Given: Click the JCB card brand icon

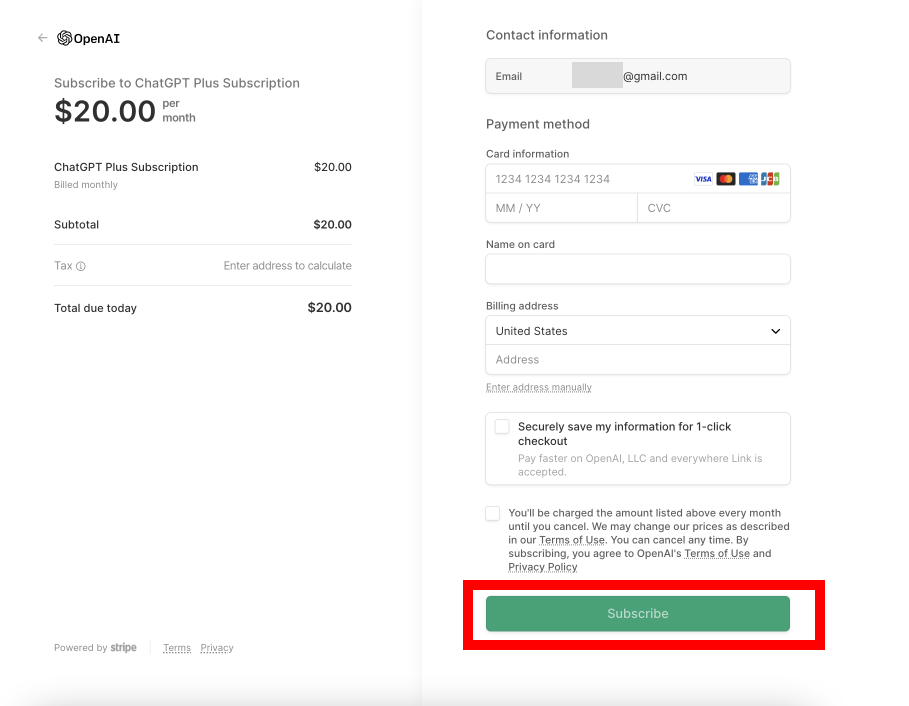Looking at the screenshot, I should coord(771,178).
